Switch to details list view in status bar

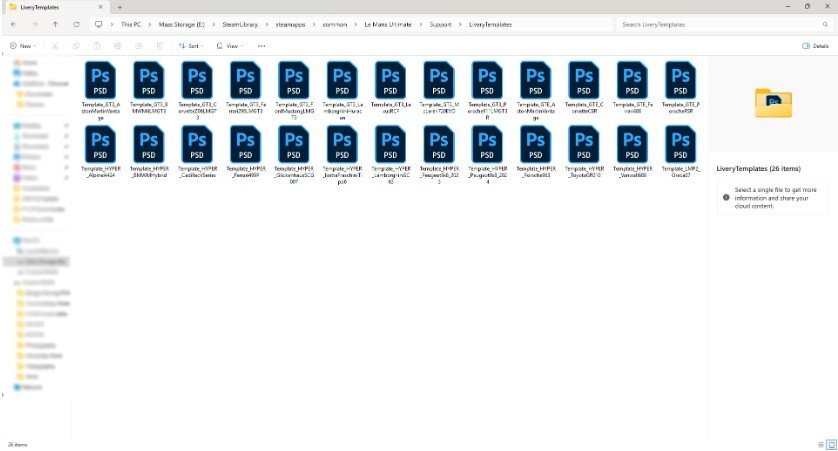point(820,444)
